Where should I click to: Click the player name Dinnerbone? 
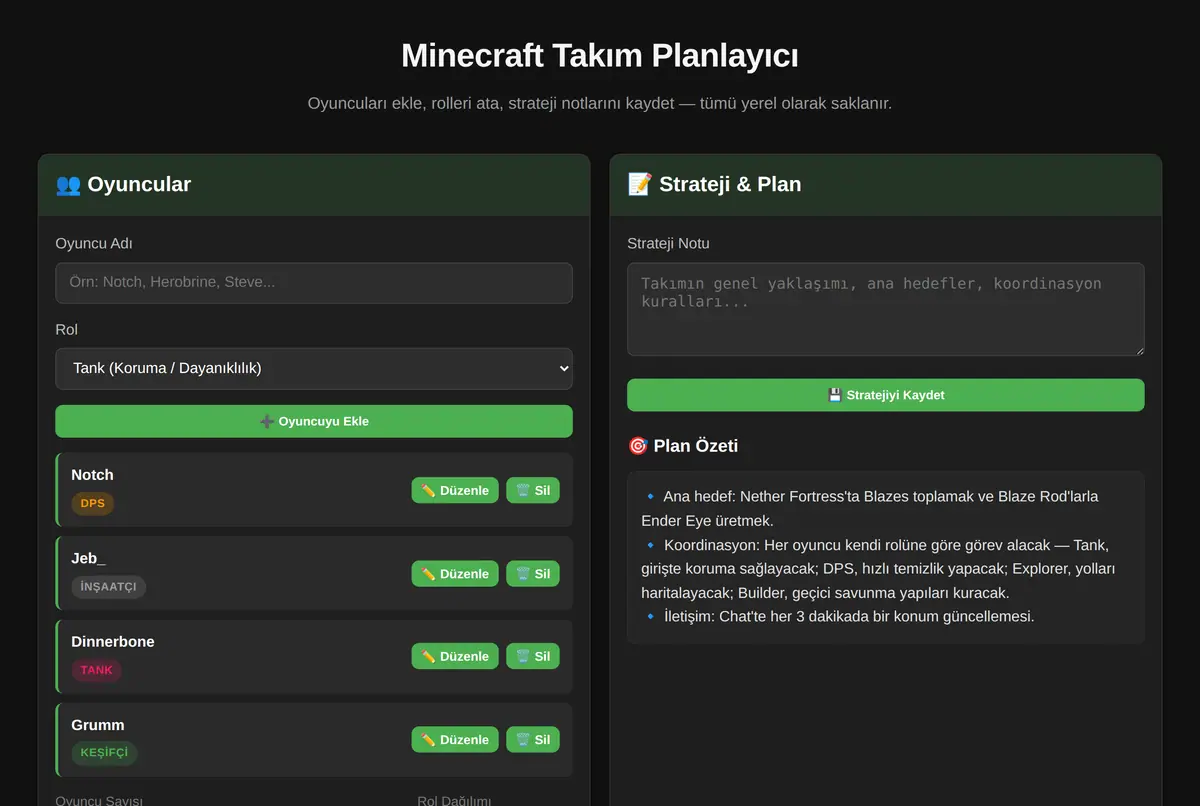[x=113, y=641]
